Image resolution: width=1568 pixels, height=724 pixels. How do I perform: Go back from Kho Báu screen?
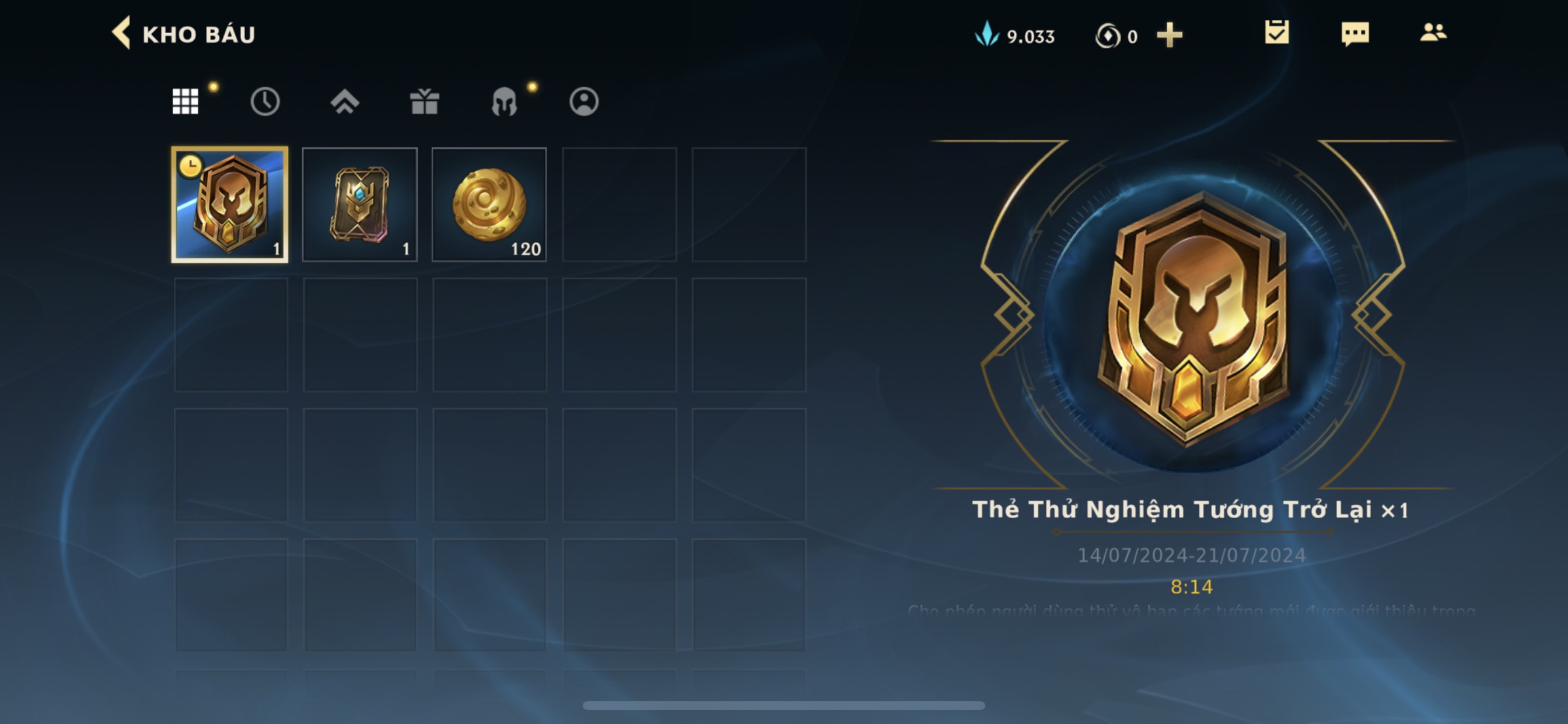pos(121,33)
